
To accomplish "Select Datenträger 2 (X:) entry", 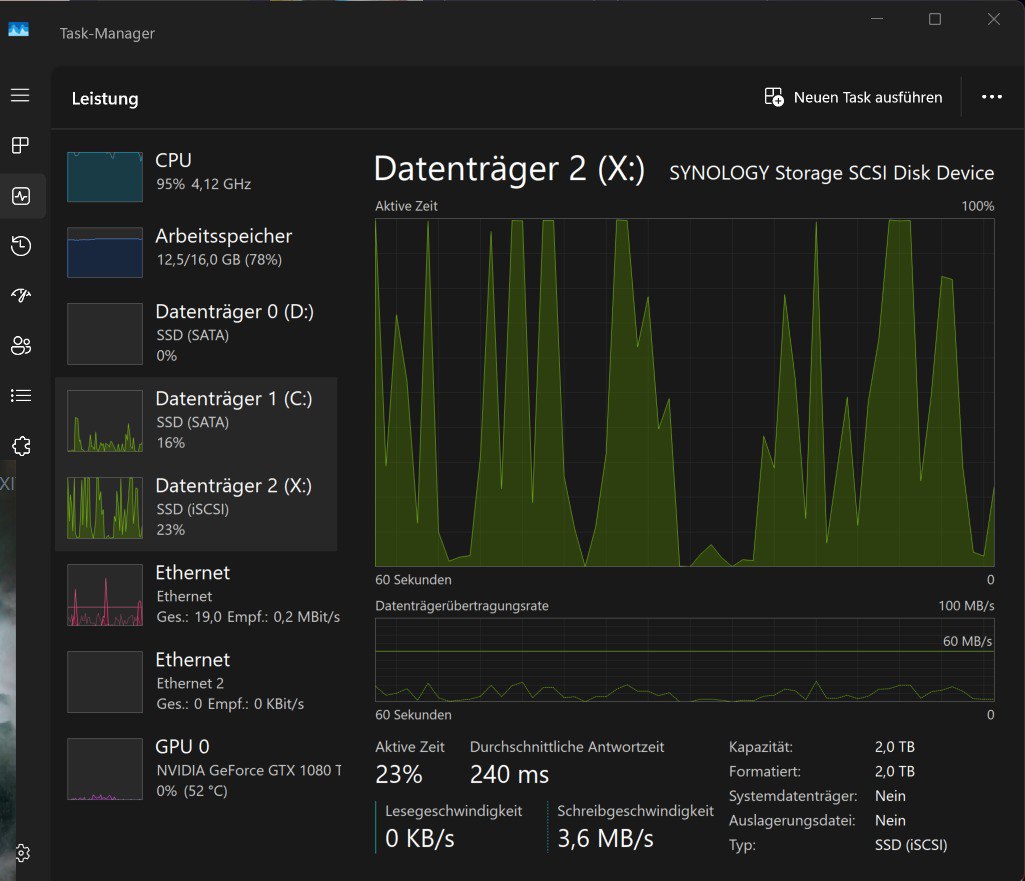I will pos(196,508).
